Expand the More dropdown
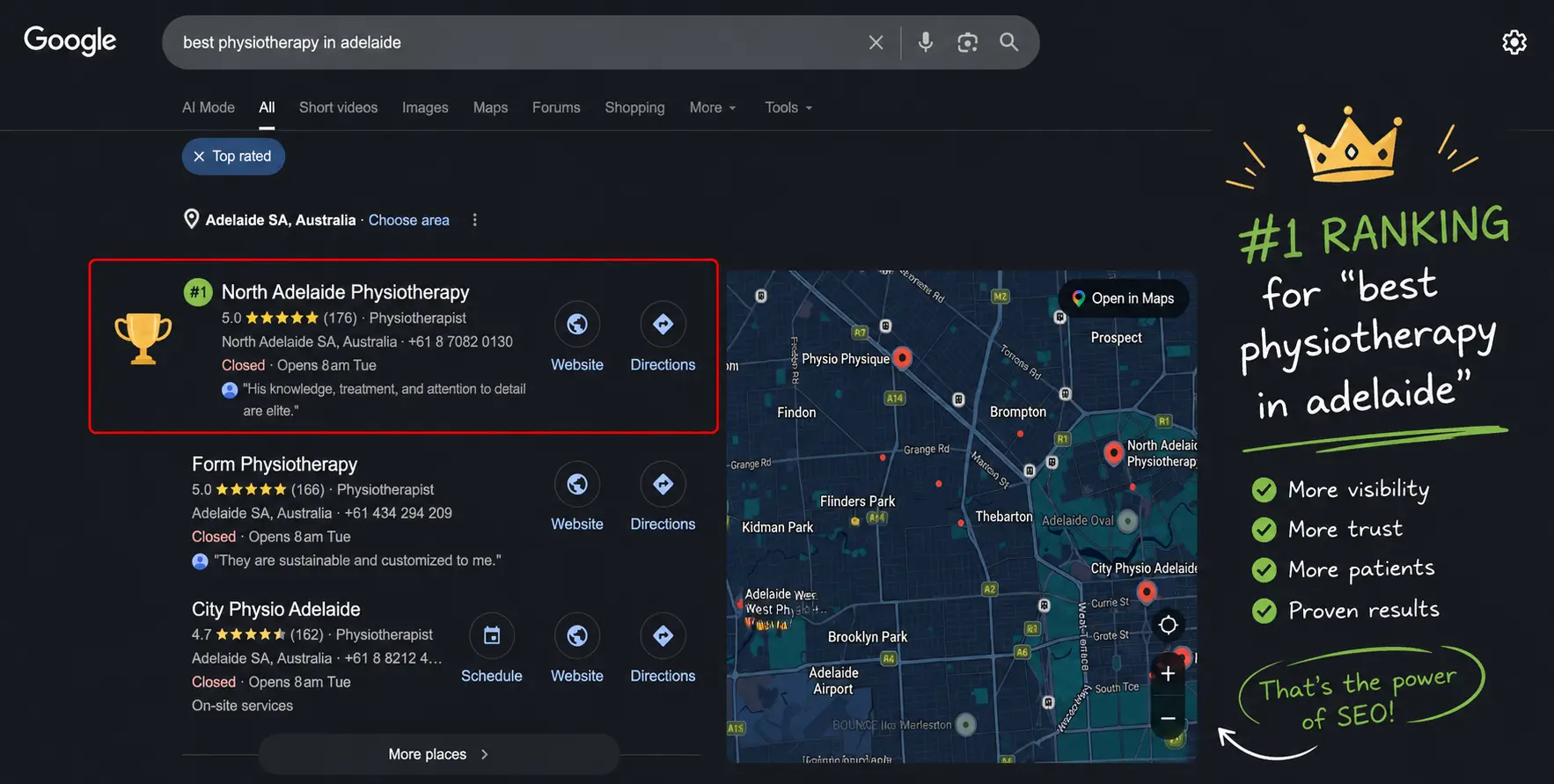This screenshot has width=1554, height=784. 713,107
